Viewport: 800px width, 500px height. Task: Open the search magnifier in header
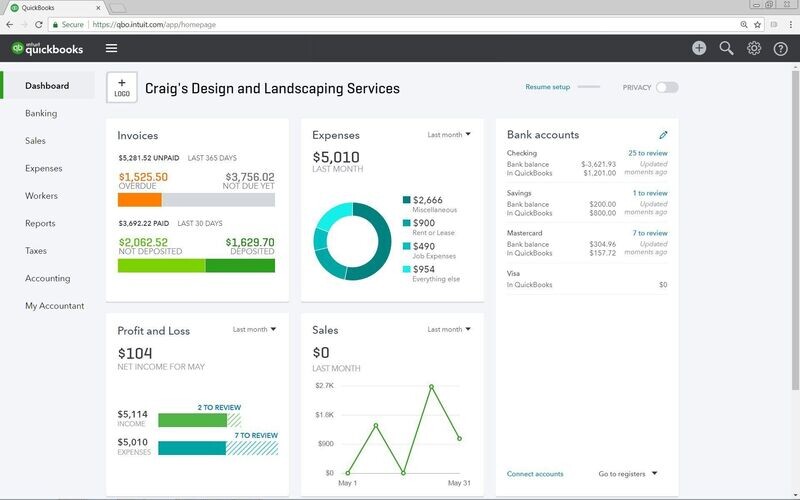[727, 48]
